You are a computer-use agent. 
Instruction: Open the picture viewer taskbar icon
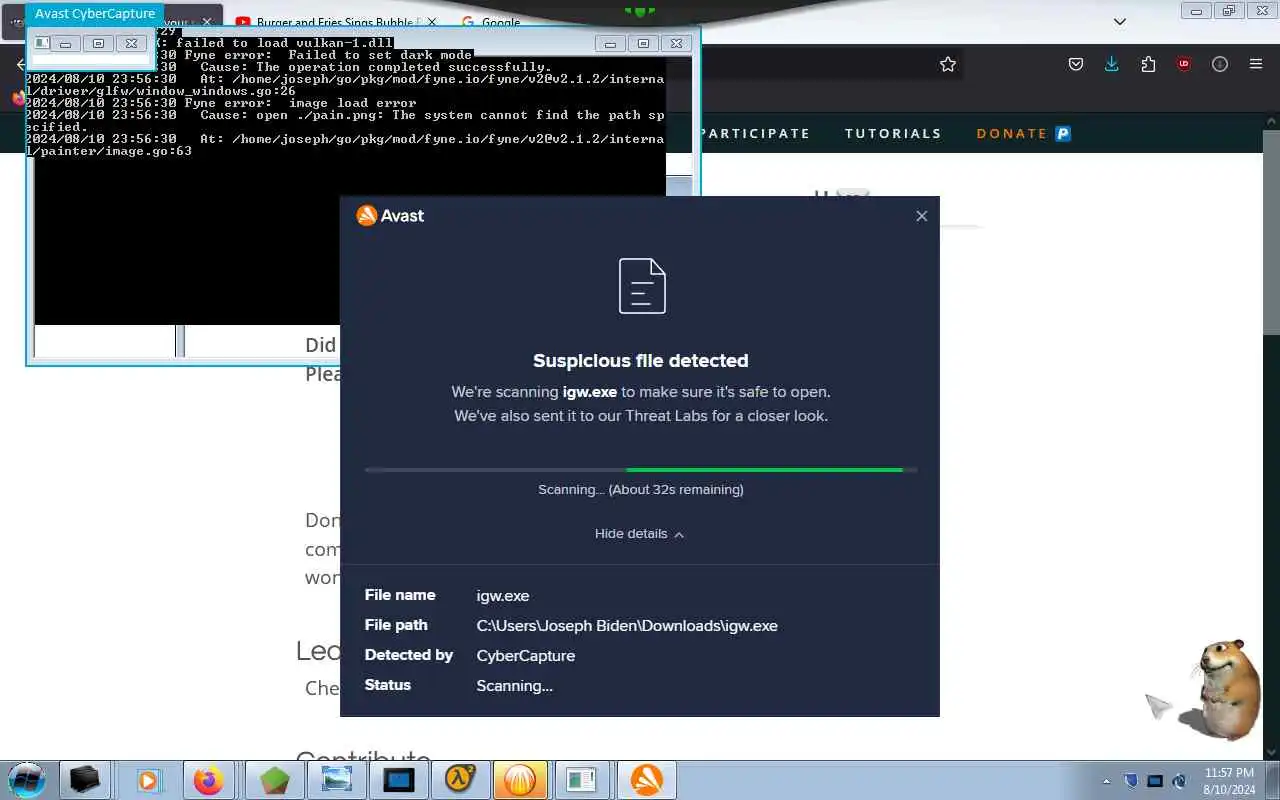pos(336,780)
